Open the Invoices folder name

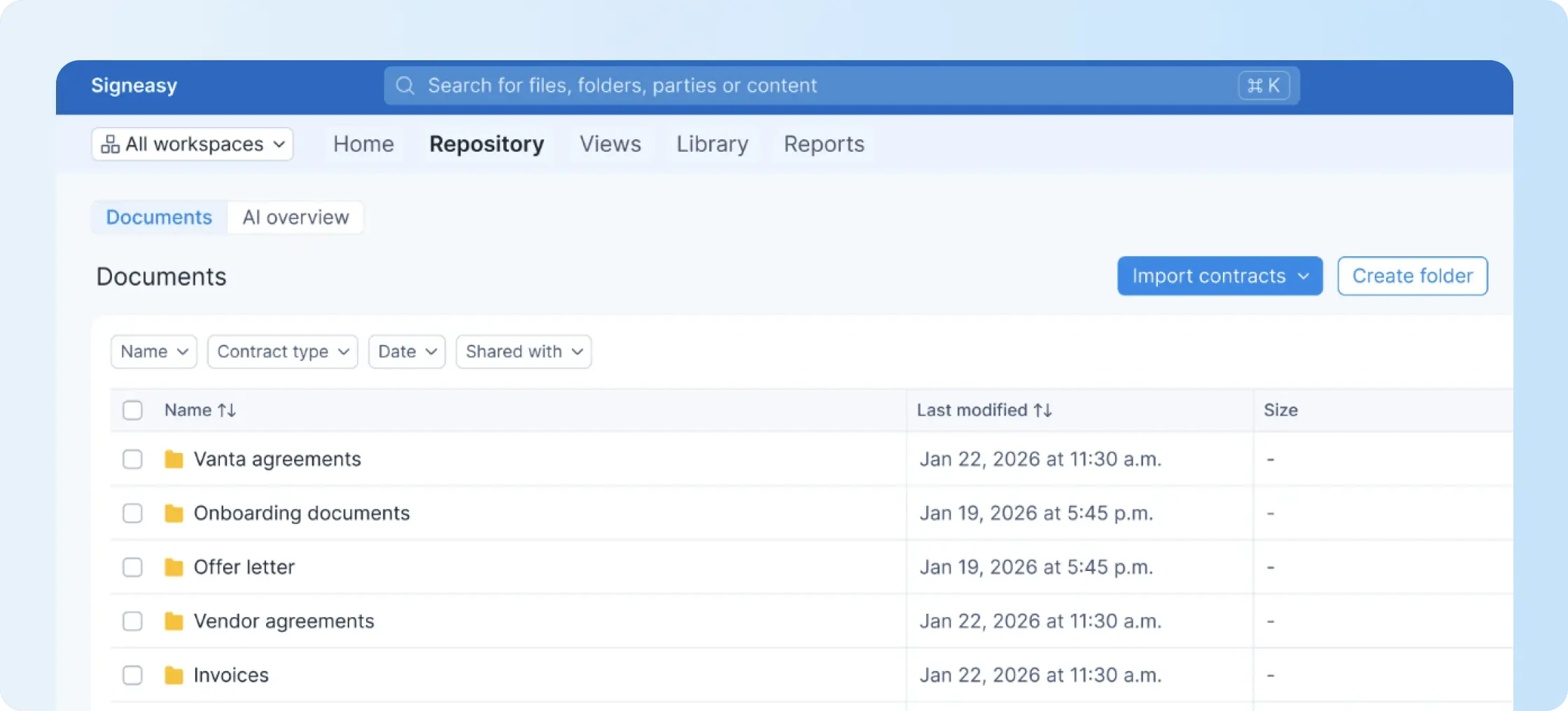pyautogui.click(x=231, y=675)
